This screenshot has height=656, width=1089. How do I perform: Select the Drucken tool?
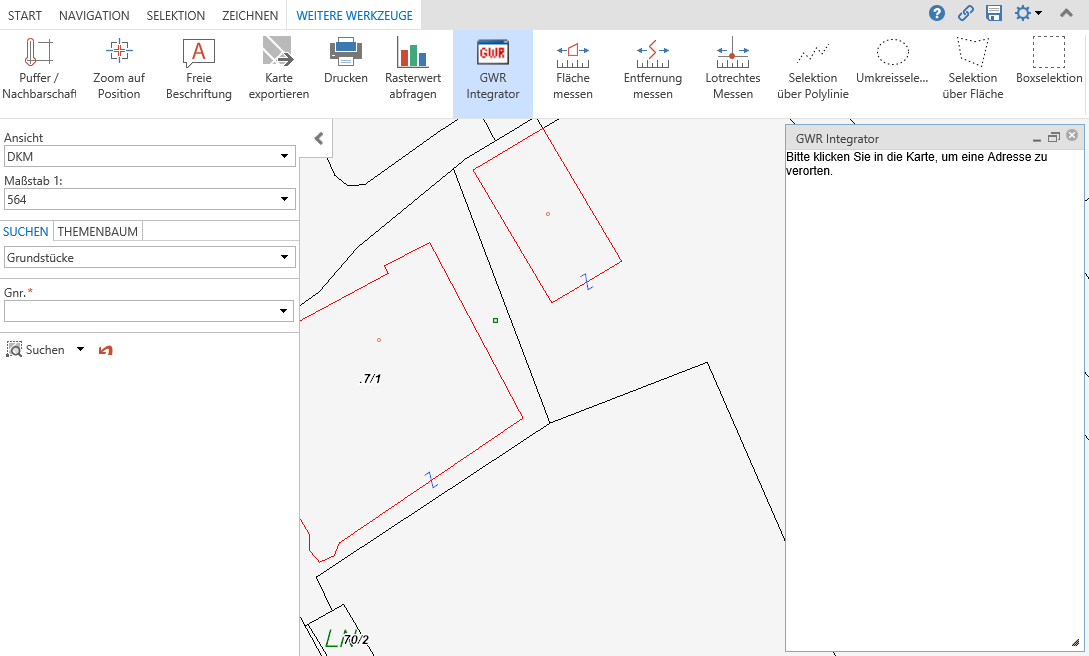pyautogui.click(x=345, y=67)
